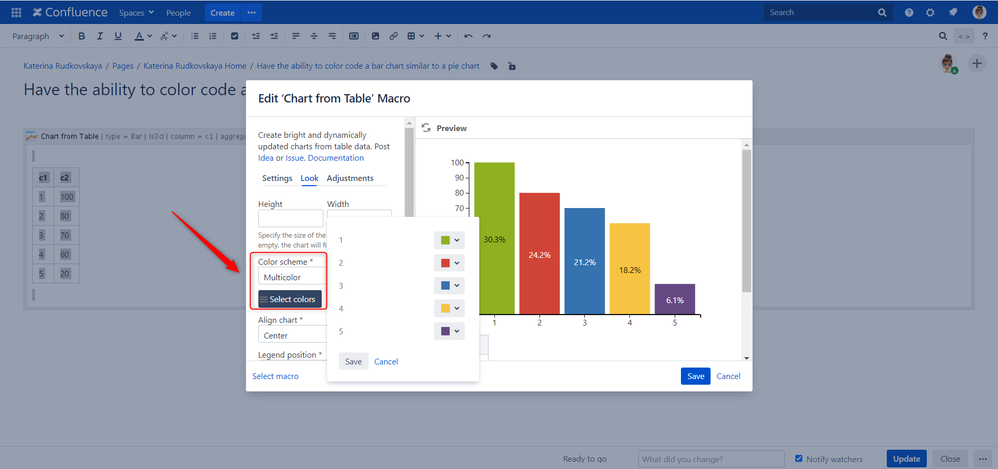This screenshot has width=998, height=469.
Task: Click the plus icon to invite editors
Action: [976, 63]
